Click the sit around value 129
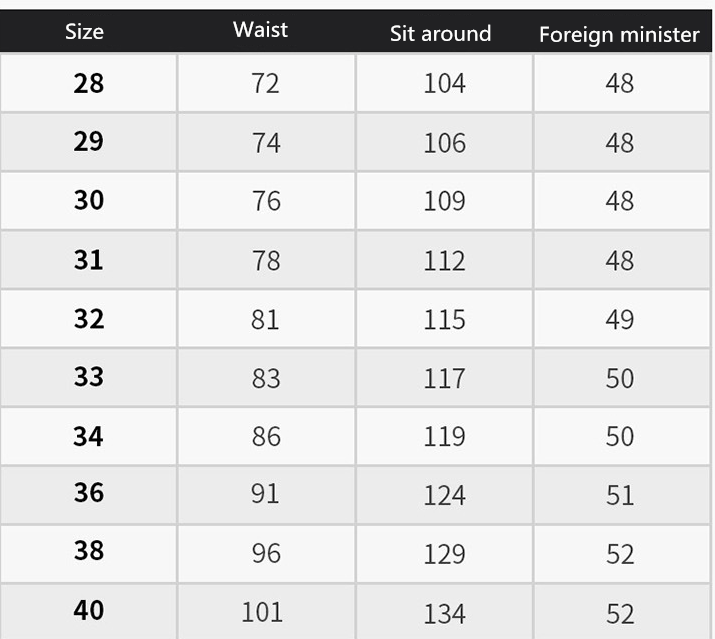Screen dimensions: 715x639 click(x=444, y=553)
